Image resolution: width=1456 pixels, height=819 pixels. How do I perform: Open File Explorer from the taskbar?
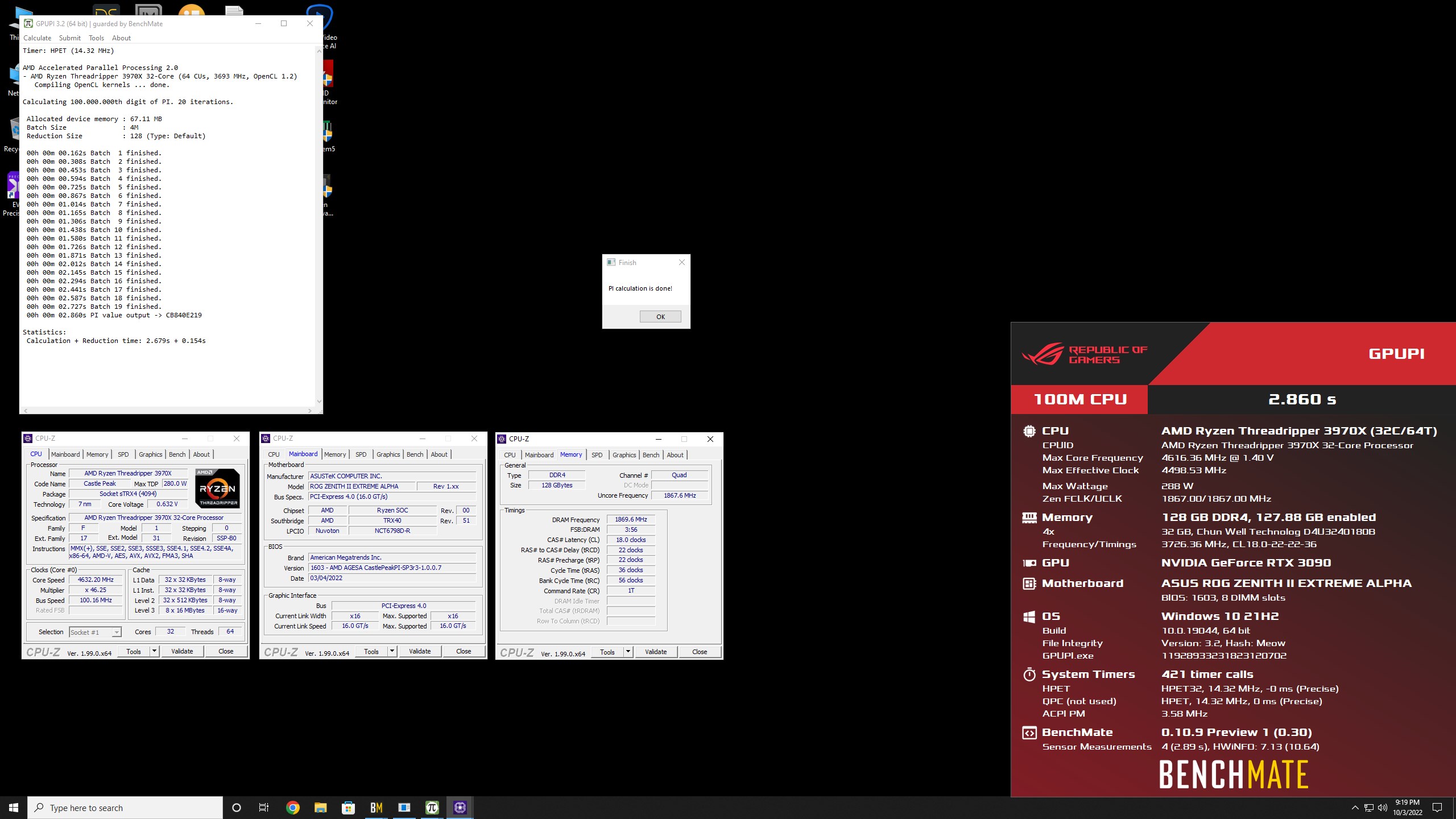click(320, 808)
